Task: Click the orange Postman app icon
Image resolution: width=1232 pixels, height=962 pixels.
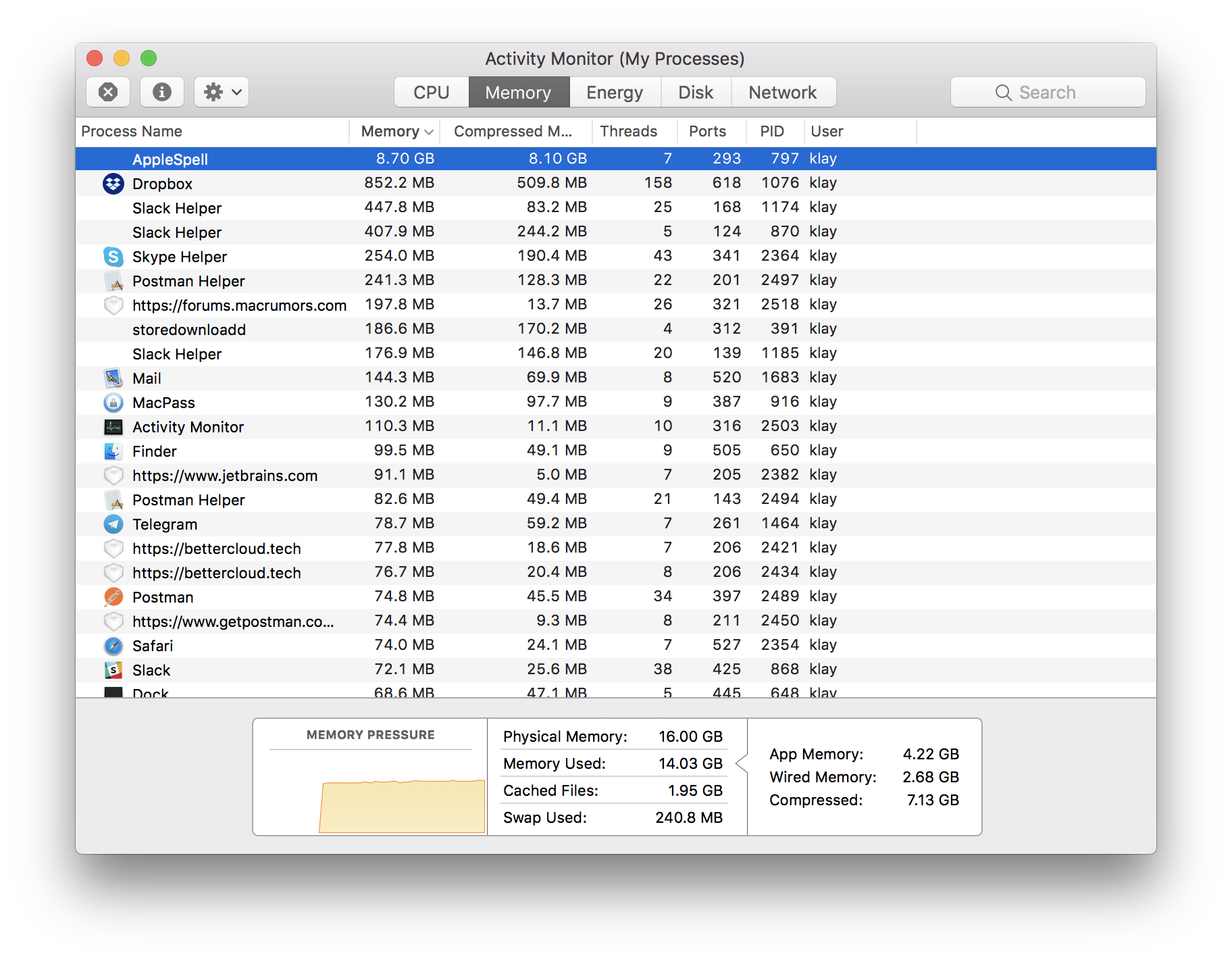Action: [x=113, y=597]
